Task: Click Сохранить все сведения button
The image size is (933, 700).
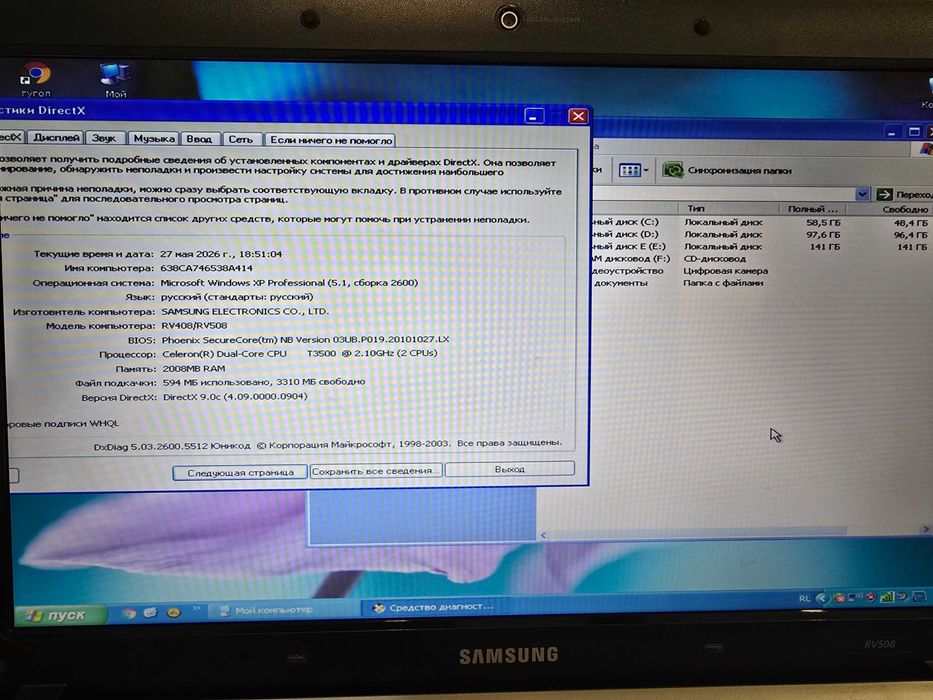Action: pos(375,471)
